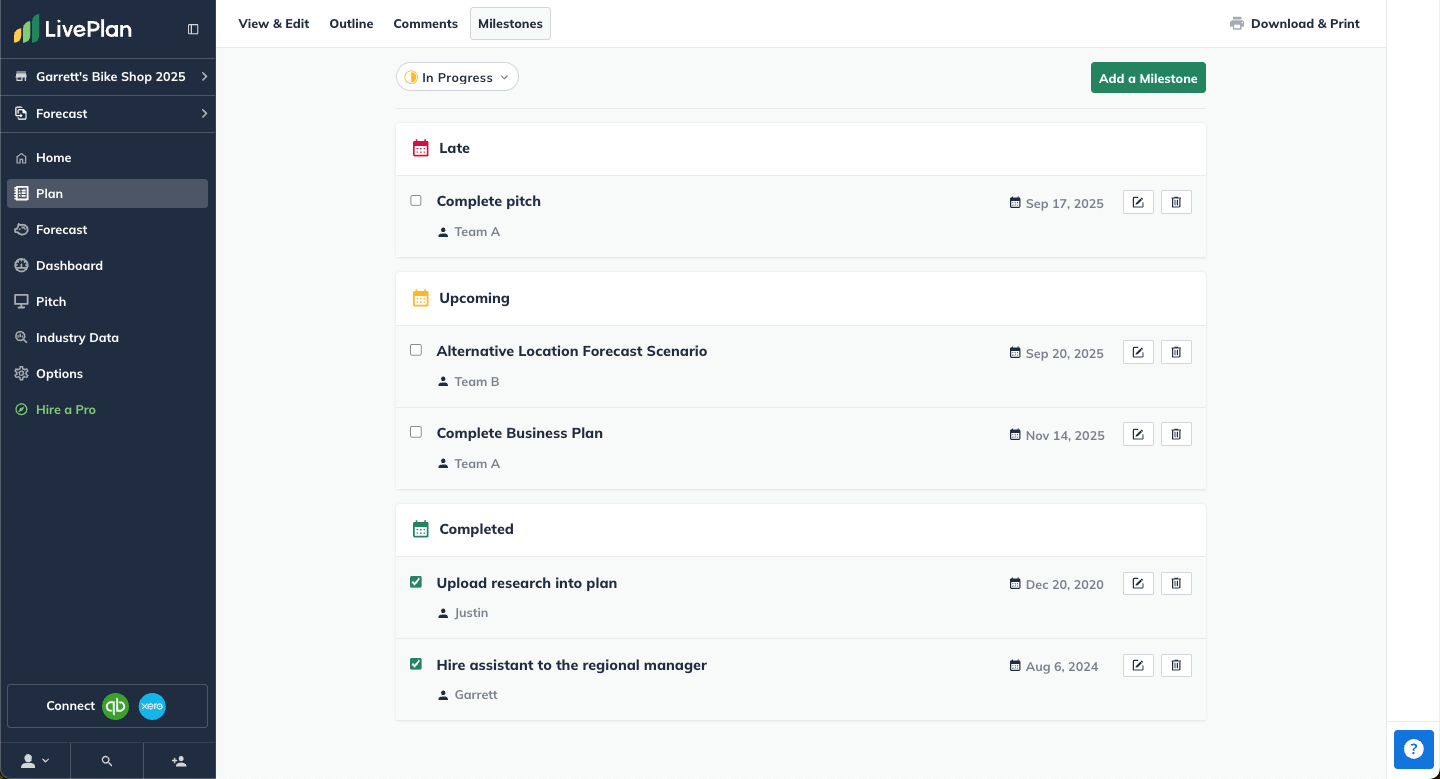Check off the Complete Business Plan milestone
The height and width of the screenshot is (779, 1440).
(x=416, y=432)
